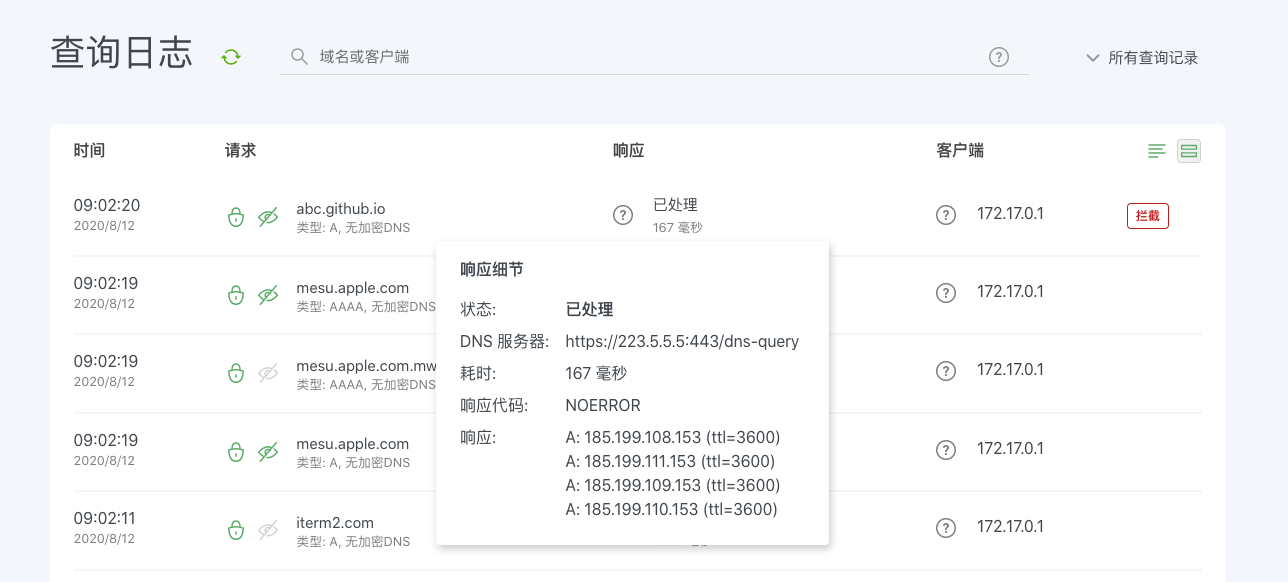Toggle eye icon in mesu.apple.com type A row
This screenshot has height=582, width=1288.
click(x=267, y=452)
